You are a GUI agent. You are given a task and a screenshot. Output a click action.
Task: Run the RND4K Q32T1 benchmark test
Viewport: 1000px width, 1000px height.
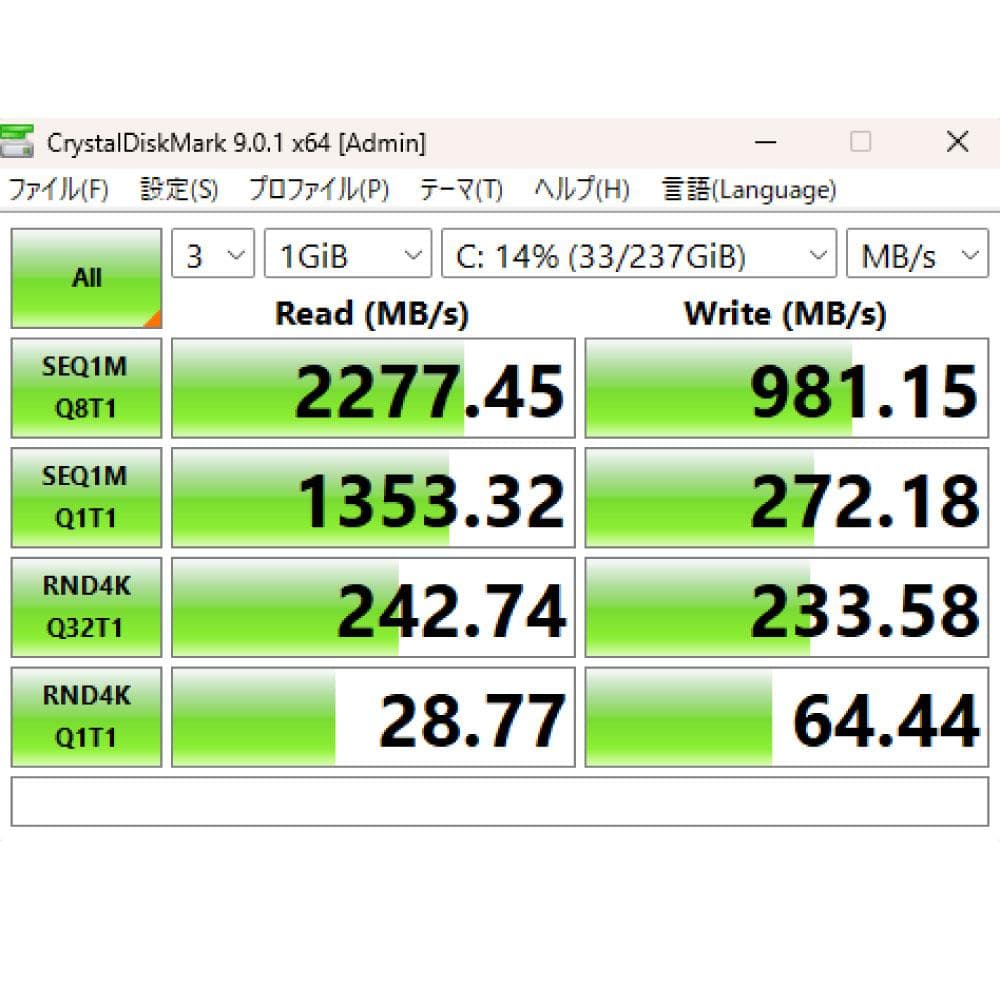pos(85,607)
